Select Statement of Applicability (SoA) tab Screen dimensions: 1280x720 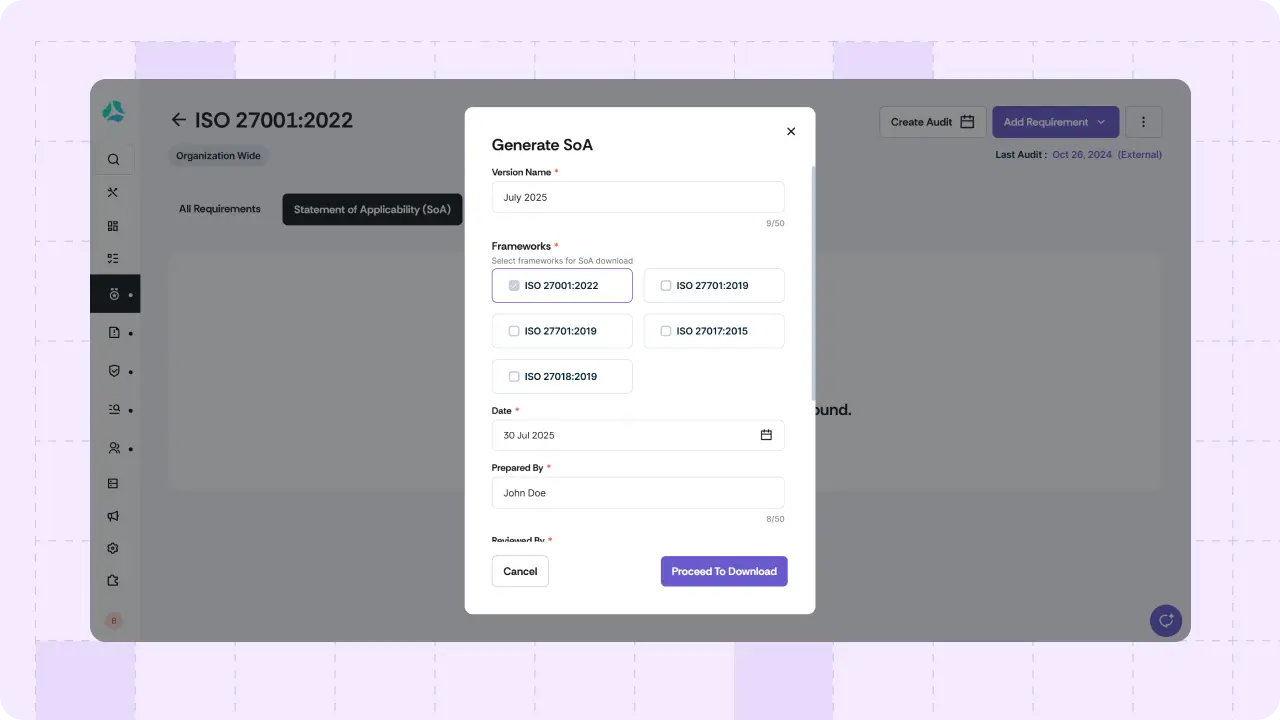point(372,209)
